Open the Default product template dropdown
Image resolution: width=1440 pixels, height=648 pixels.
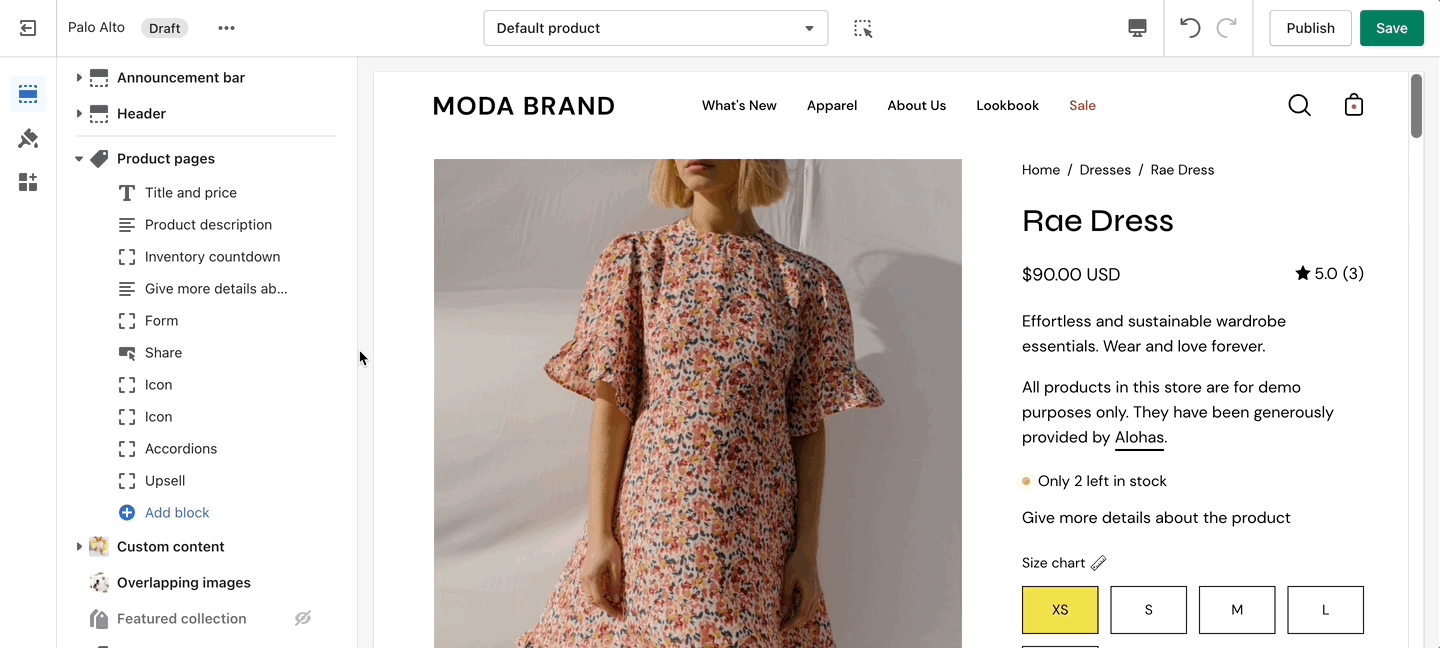tap(655, 28)
